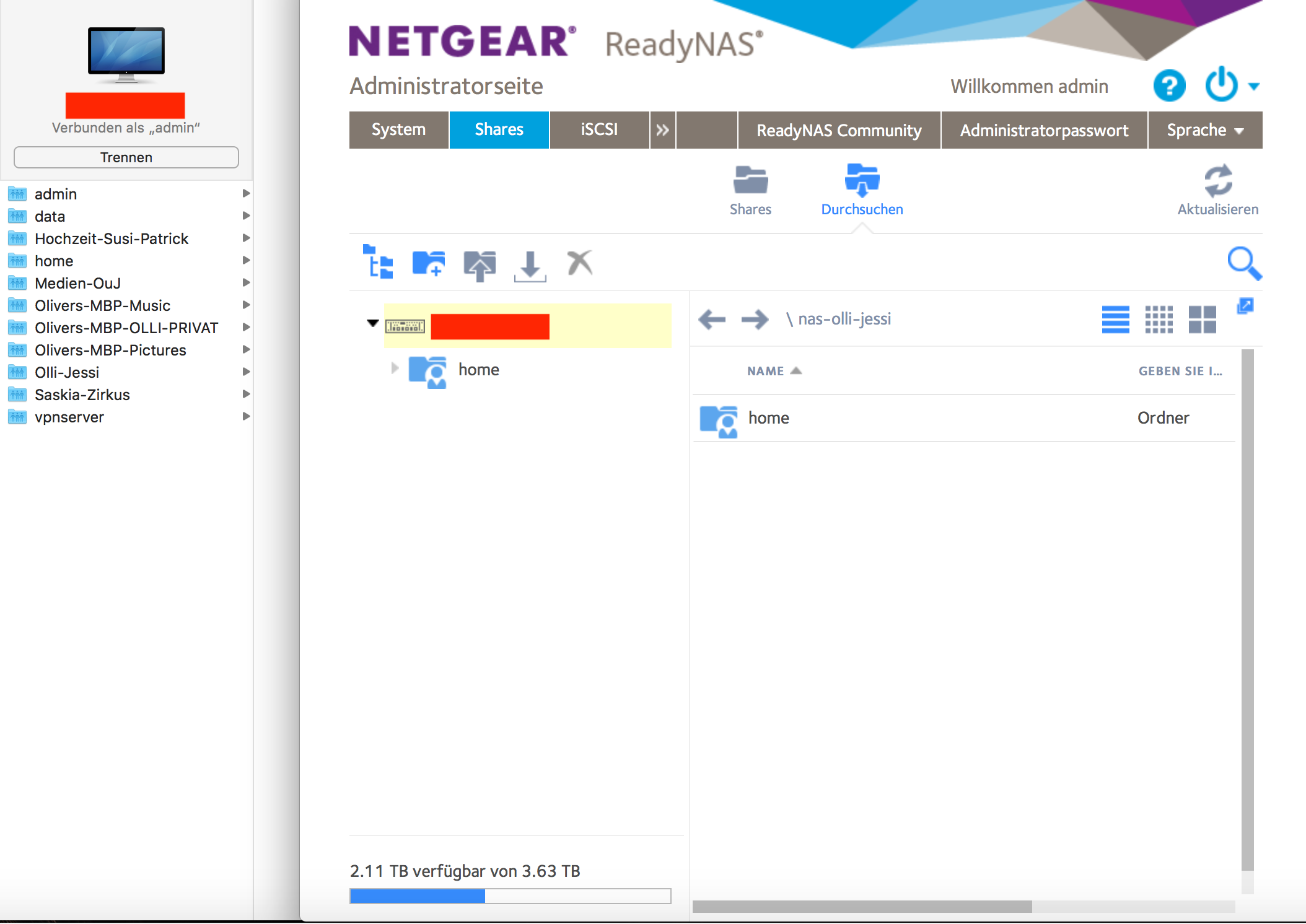The image size is (1306, 924).
Task: Click the Aktualisieren refresh icon
Action: tap(1218, 183)
